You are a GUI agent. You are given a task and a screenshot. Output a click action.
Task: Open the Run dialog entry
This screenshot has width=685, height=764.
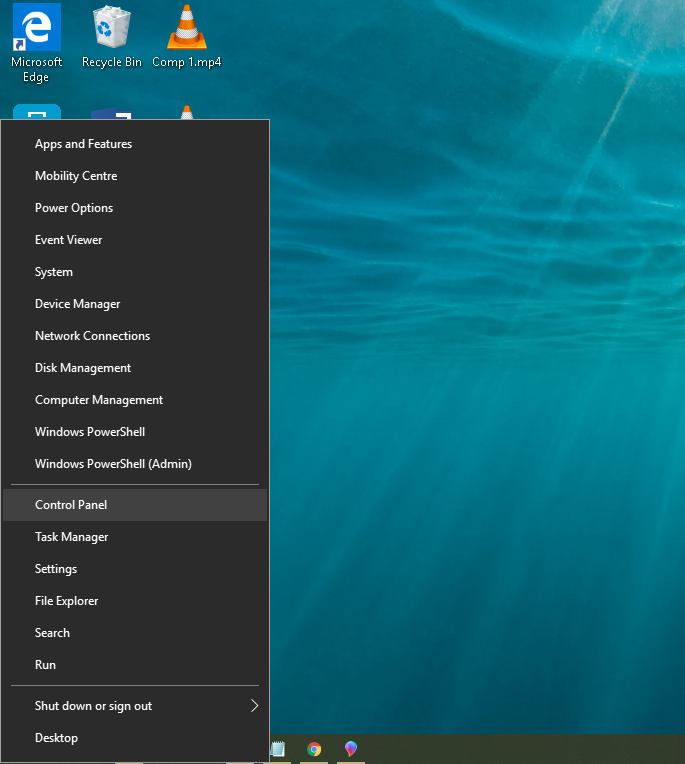tap(135, 665)
